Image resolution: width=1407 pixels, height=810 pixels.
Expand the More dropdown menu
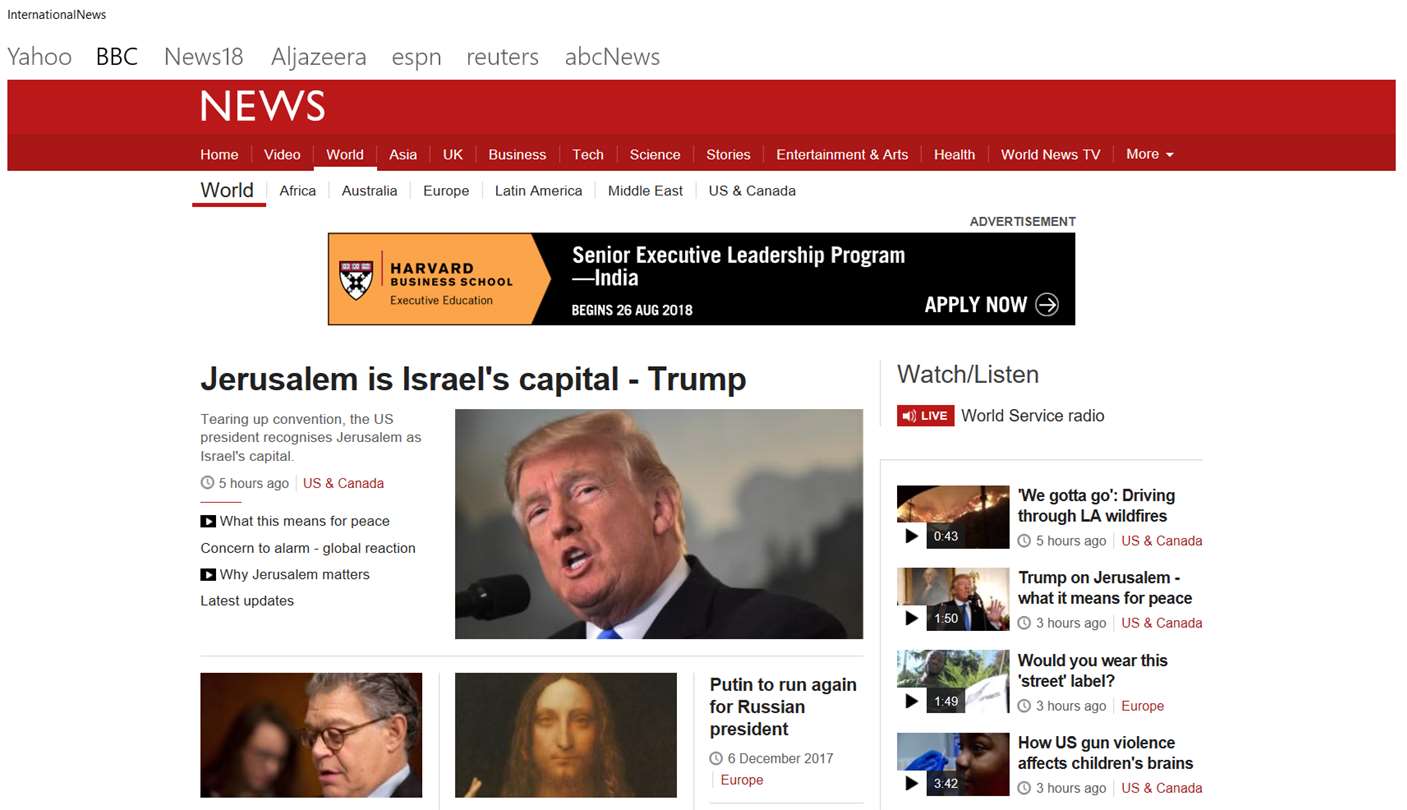click(x=1149, y=154)
